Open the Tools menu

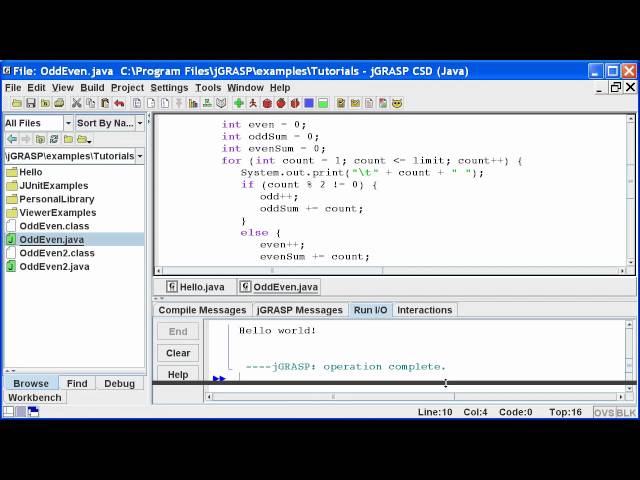click(x=208, y=88)
